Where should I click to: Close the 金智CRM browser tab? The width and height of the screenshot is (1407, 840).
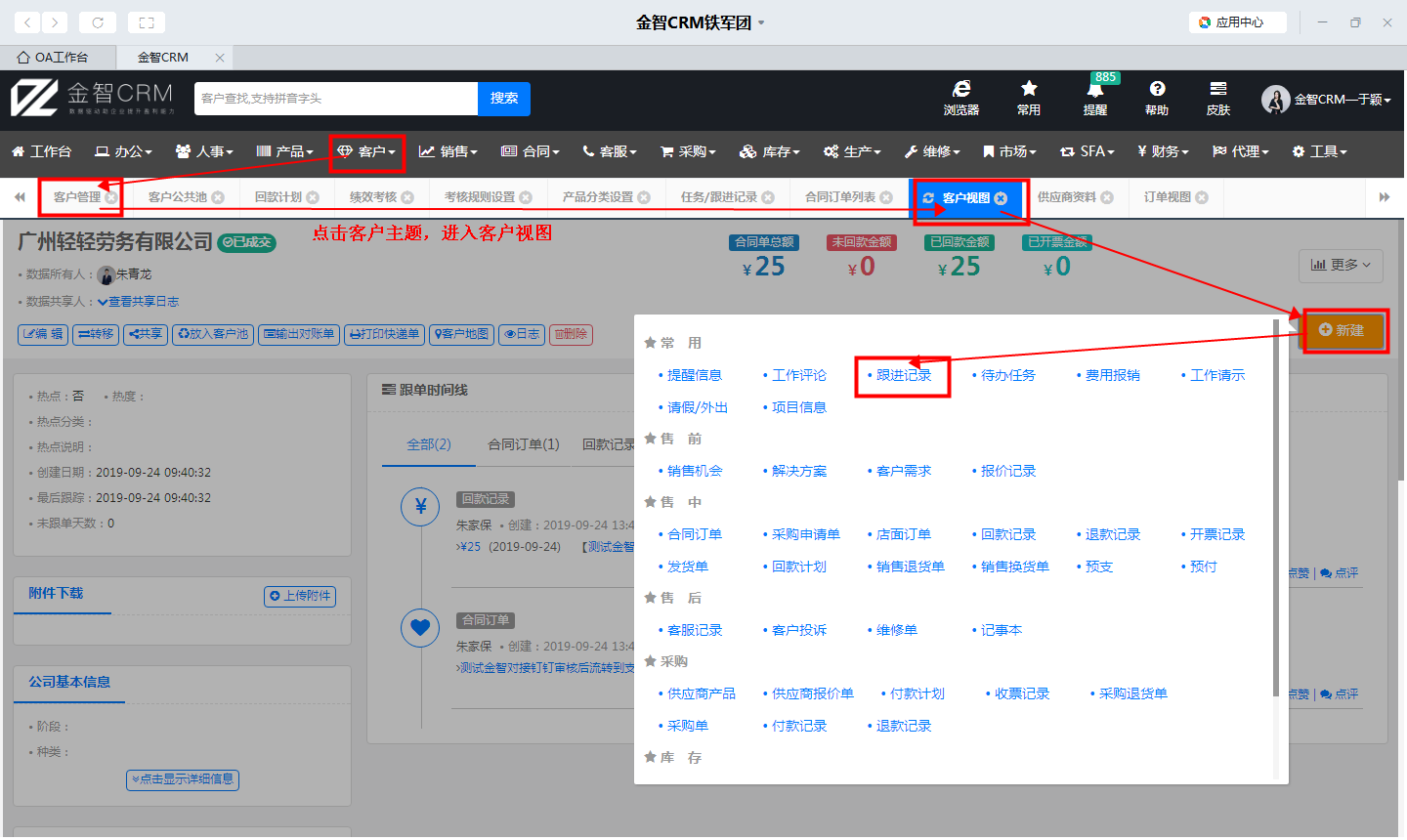[x=220, y=58]
